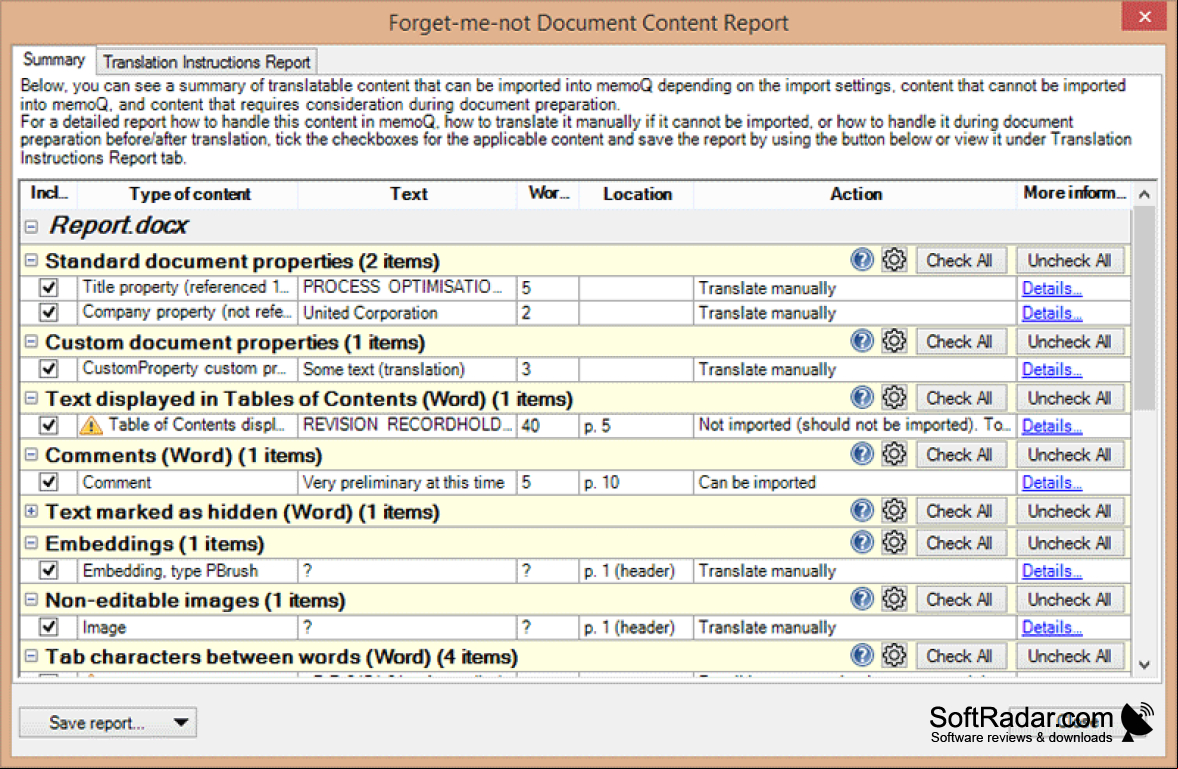Collapse the Non-editable images group
Screen dimensions: 1178x769
click(31, 599)
